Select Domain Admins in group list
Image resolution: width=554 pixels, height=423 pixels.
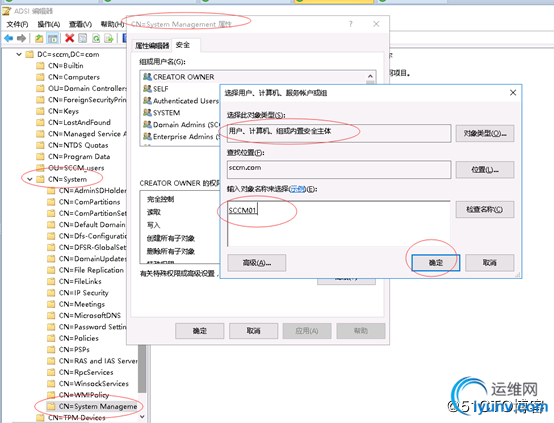[x=181, y=124]
